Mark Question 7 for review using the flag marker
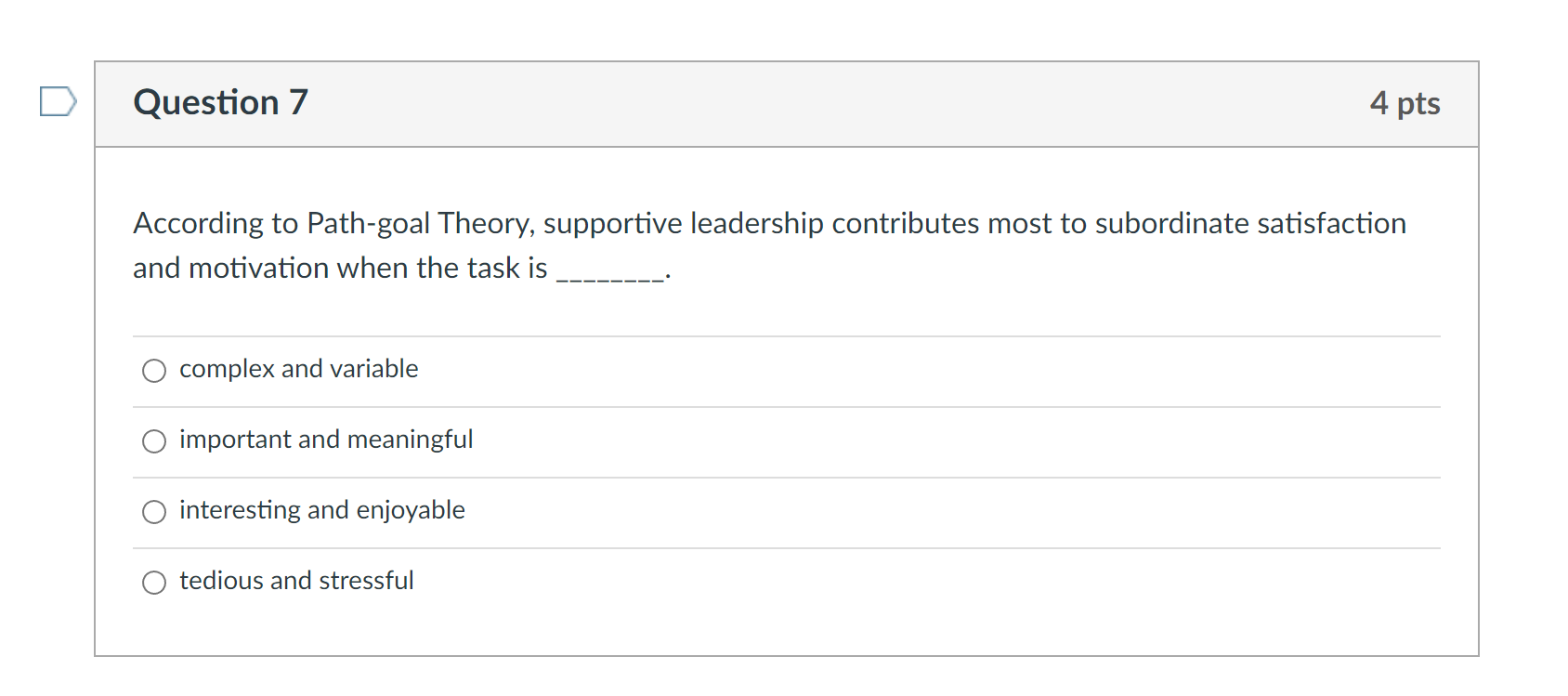 [58, 103]
